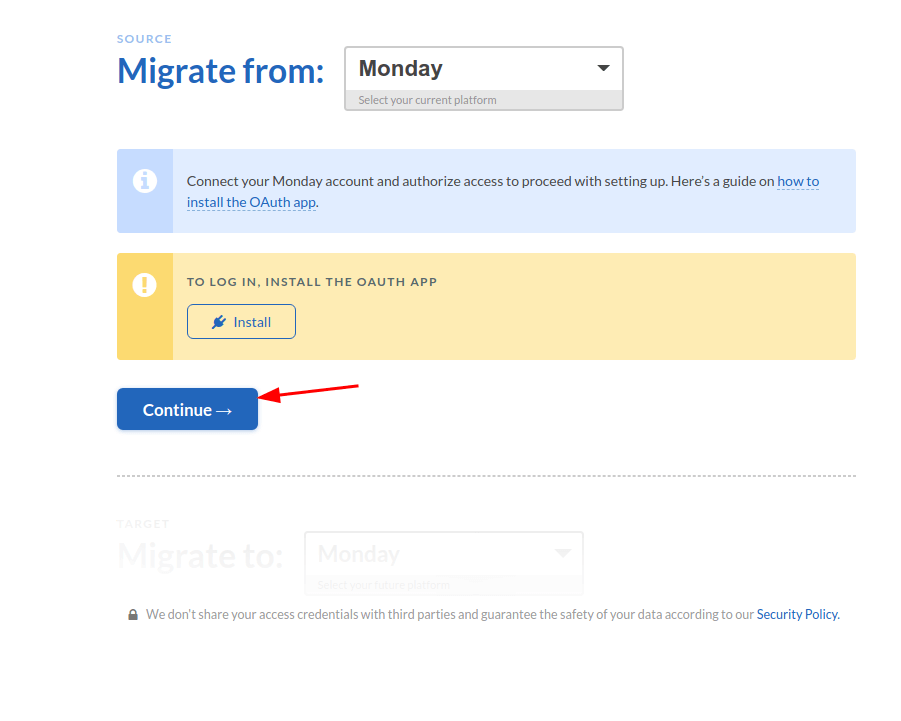Click the 'Select your current platform' hint text
Image resolution: width=901 pixels, height=721 pixels.
427,100
